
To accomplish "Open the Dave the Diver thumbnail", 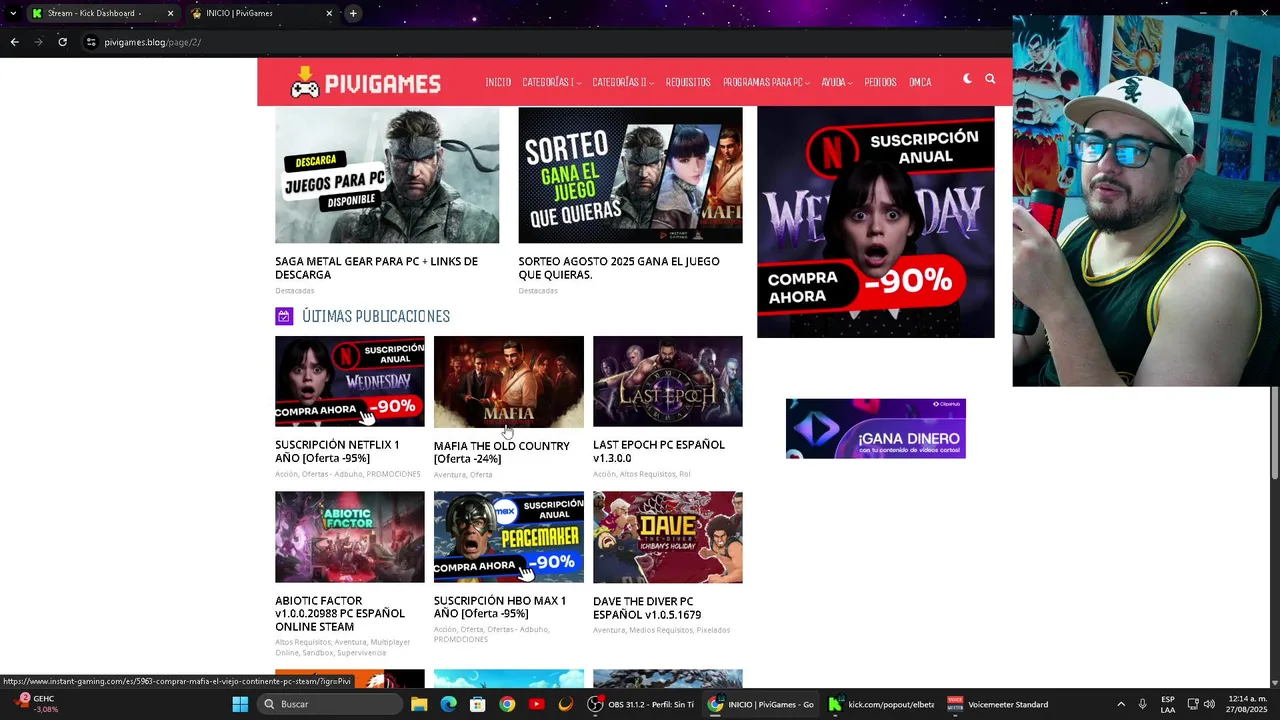I will (x=668, y=537).
